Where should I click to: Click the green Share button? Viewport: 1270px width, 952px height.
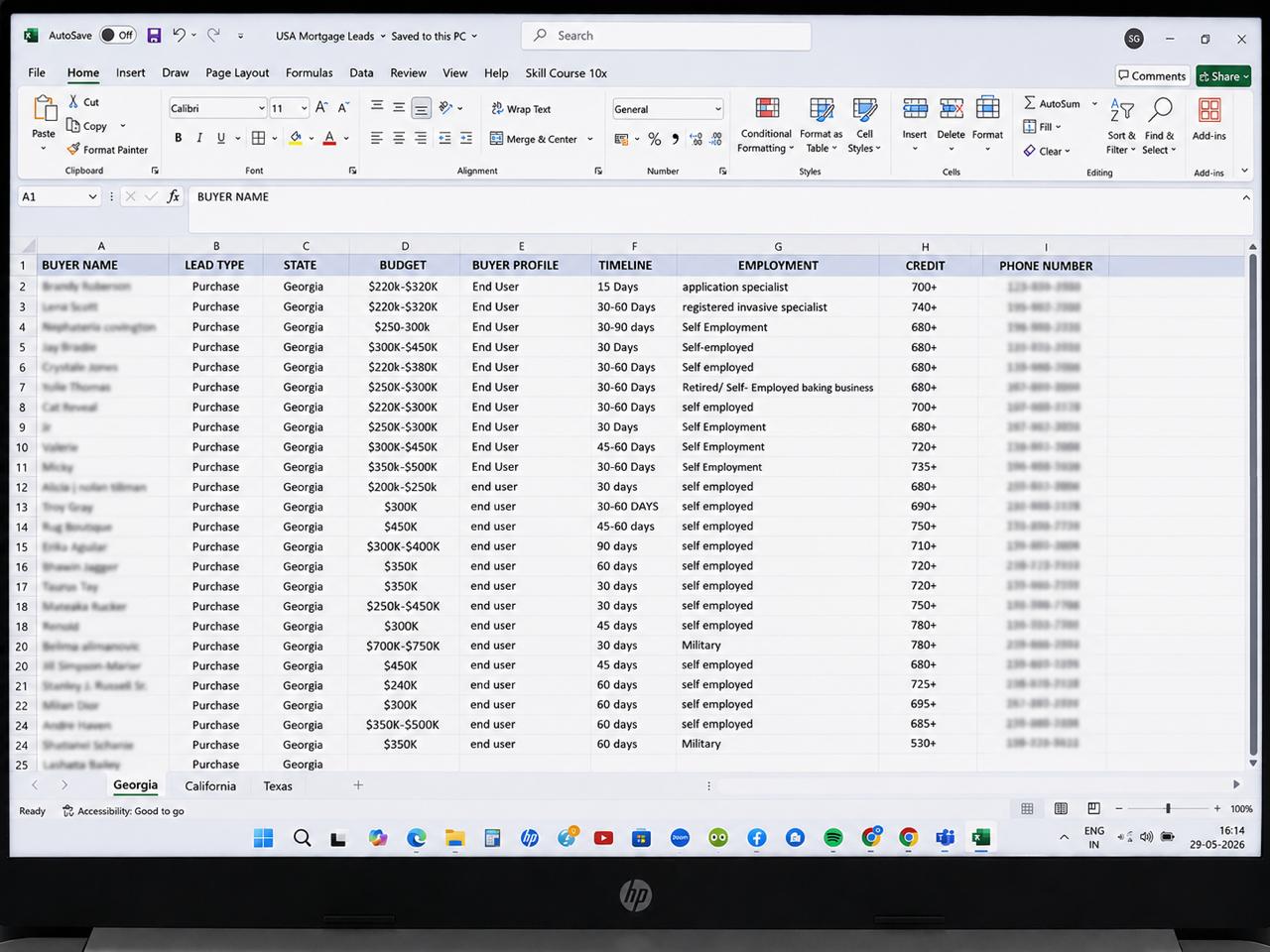1222,75
